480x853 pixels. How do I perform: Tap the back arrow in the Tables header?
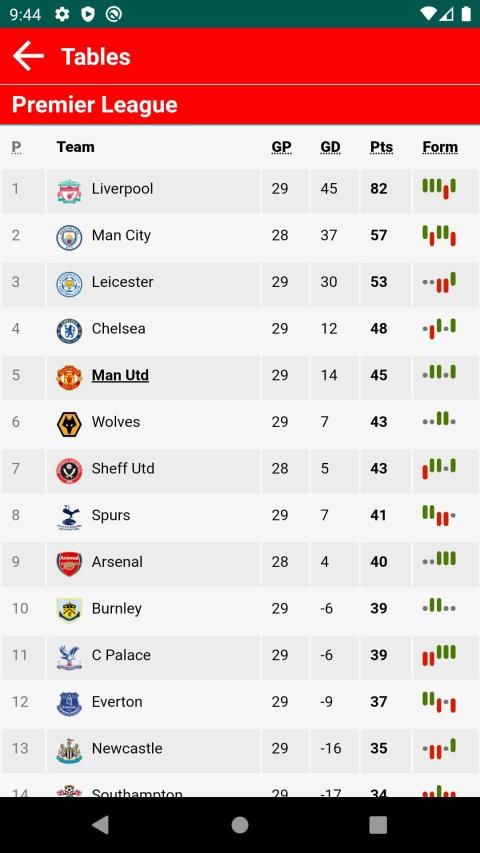click(x=28, y=57)
